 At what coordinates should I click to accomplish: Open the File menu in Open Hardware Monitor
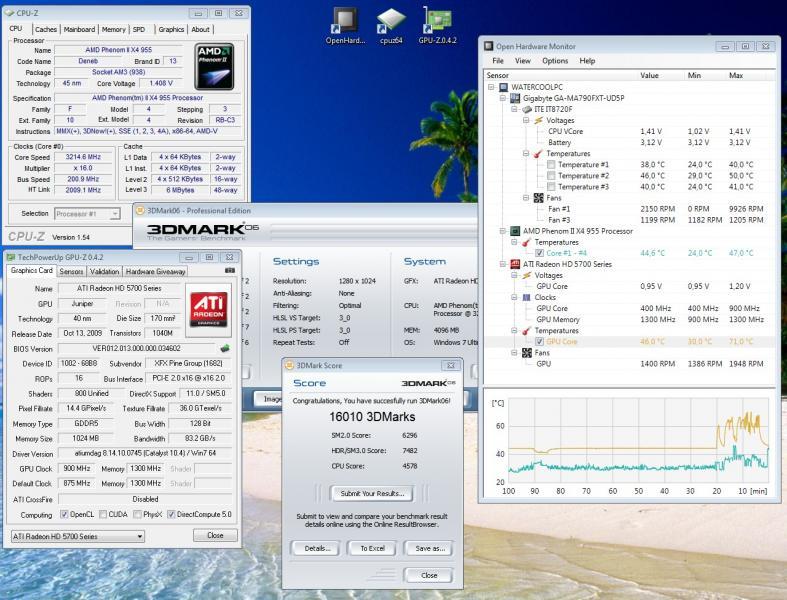[x=498, y=61]
